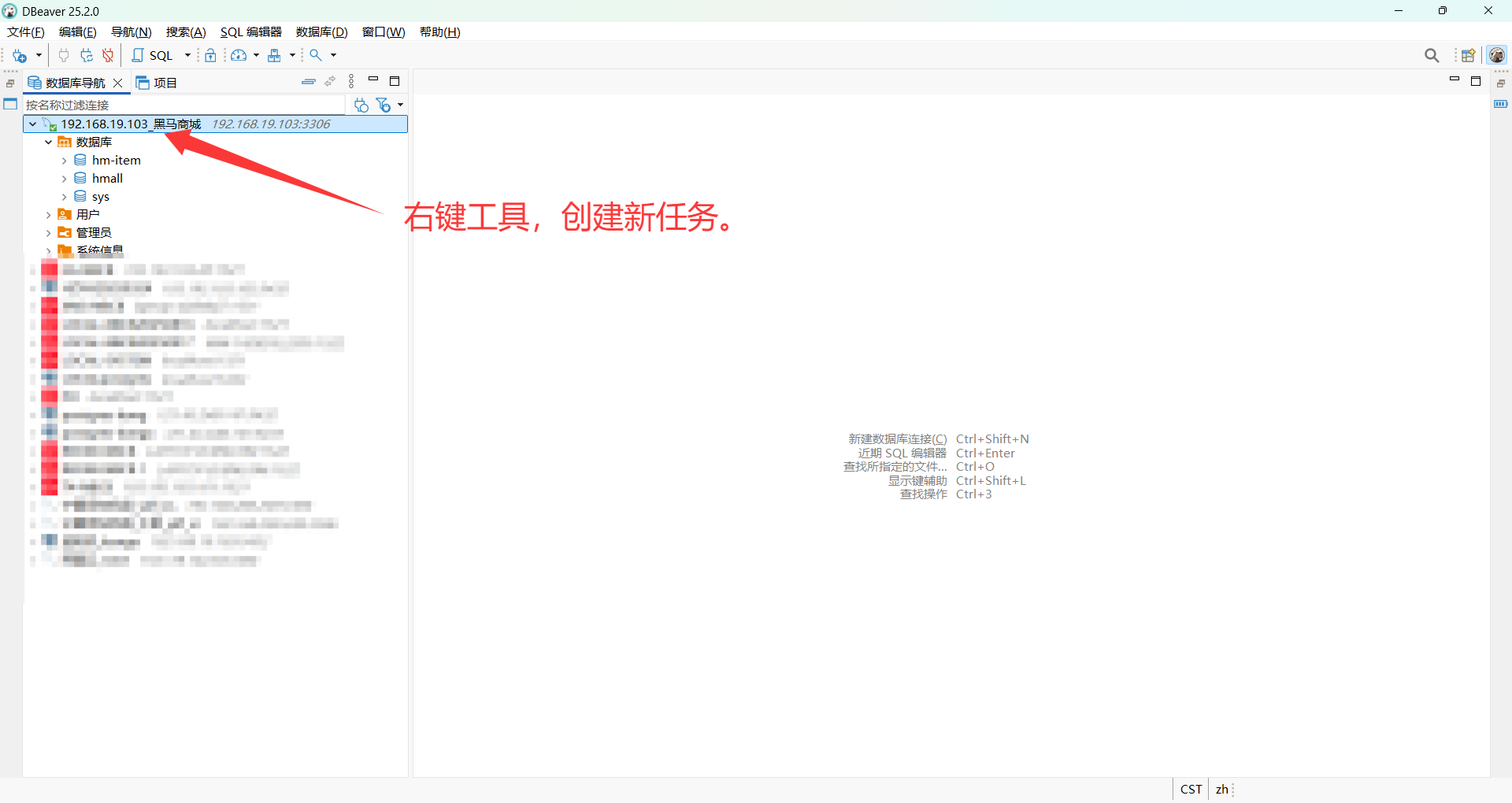Open the 帮助(H) menu
The image size is (1512, 803).
pyautogui.click(x=439, y=32)
